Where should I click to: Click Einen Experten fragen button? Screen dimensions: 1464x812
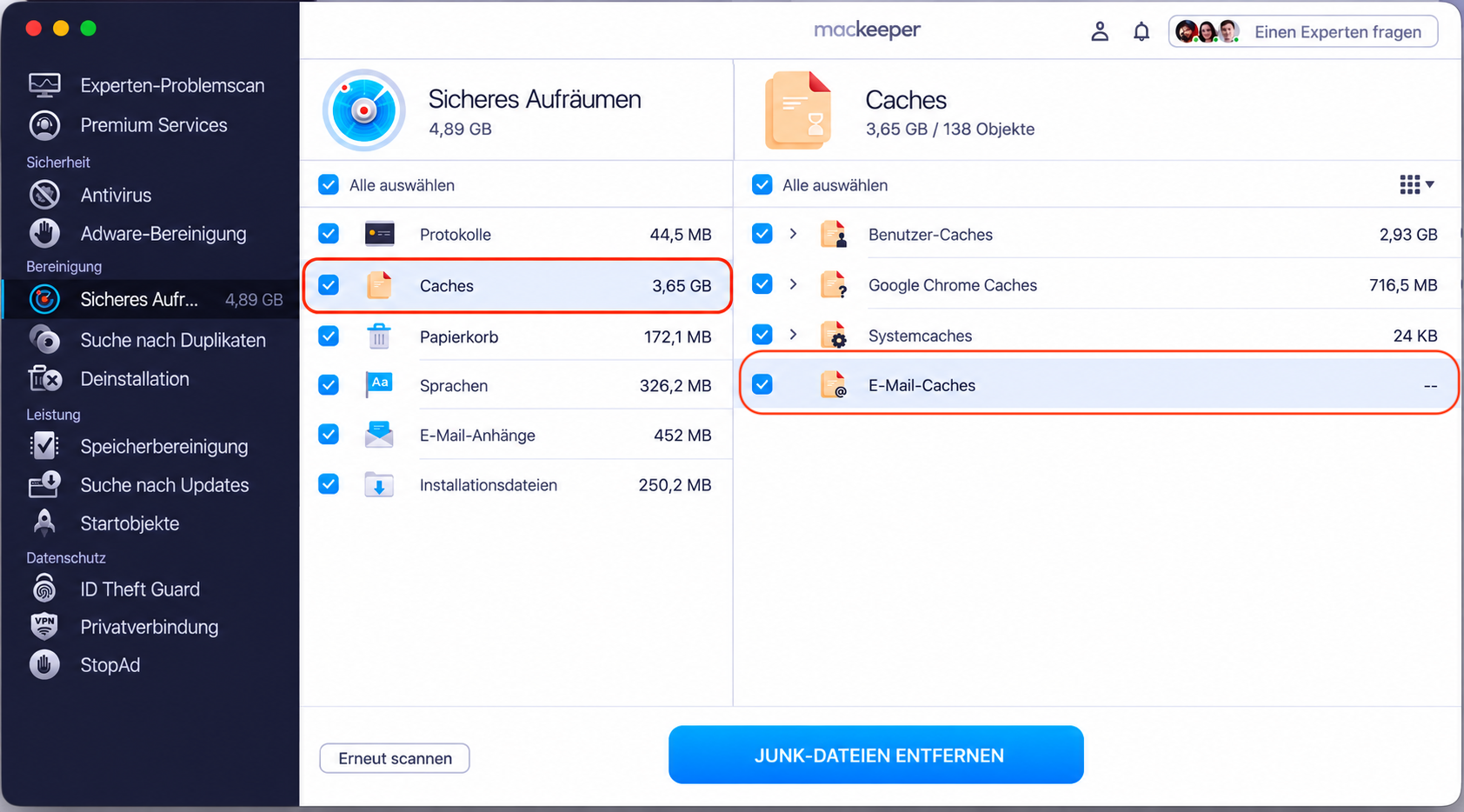[x=1303, y=32]
